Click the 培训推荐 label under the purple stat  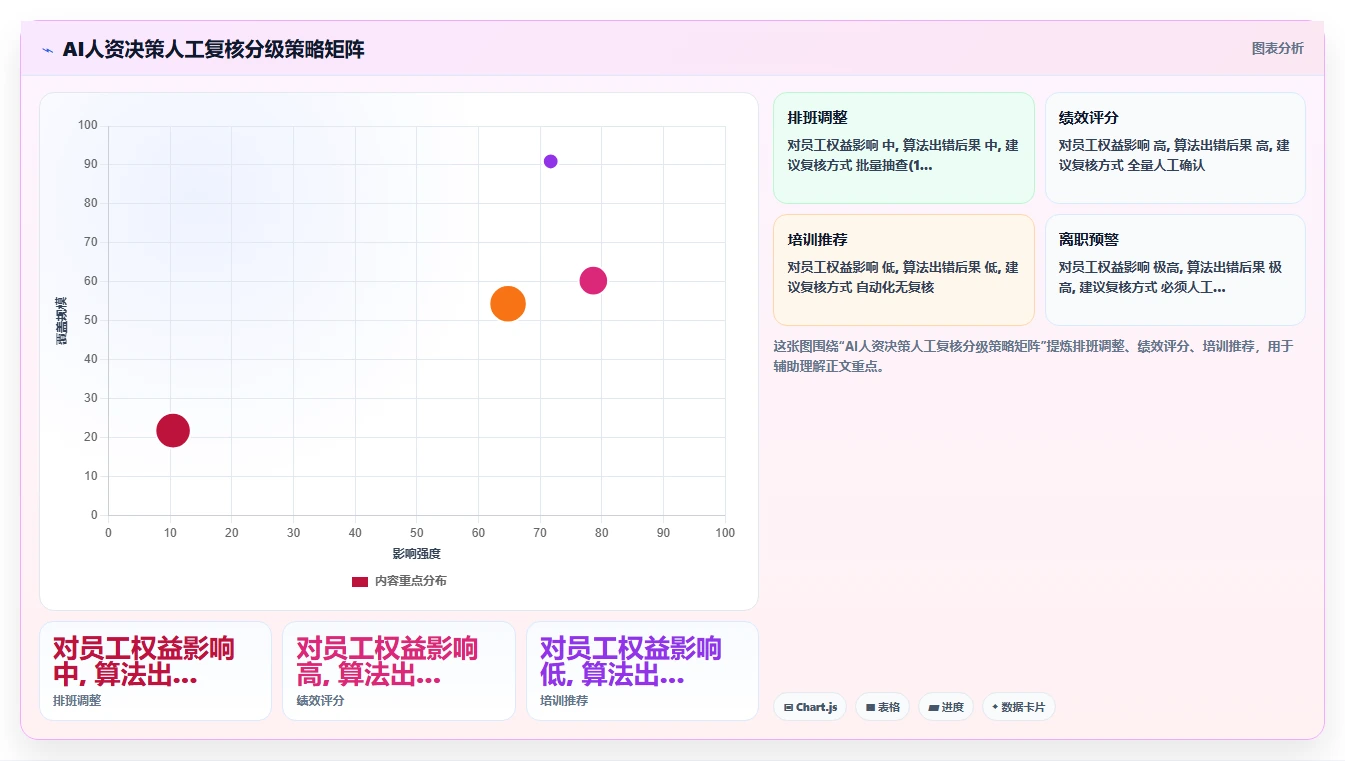click(x=564, y=701)
